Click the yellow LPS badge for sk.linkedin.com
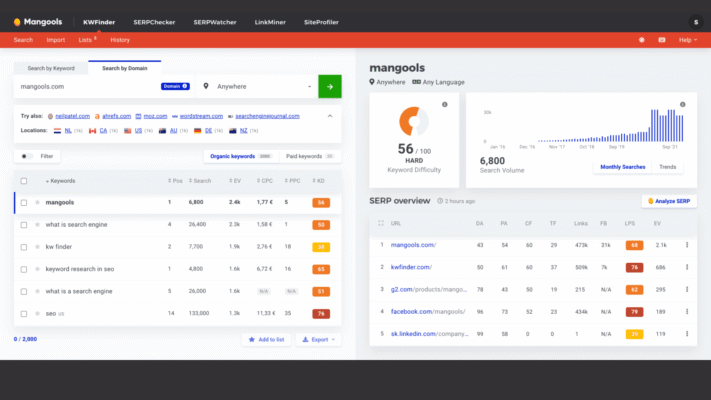This screenshot has height=400, width=711. click(x=634, y=334)
